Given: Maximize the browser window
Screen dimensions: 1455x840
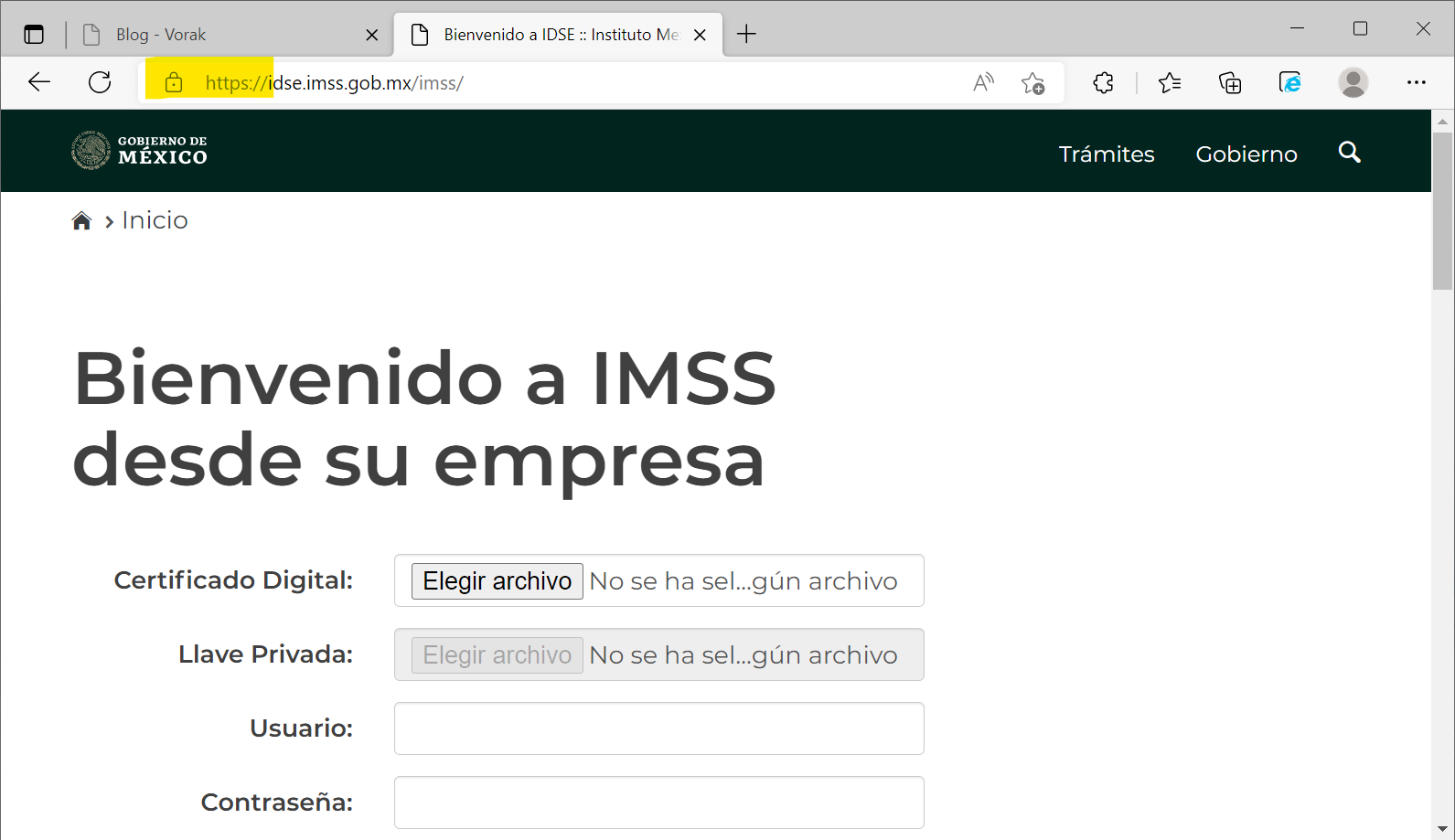Looking at the screenshot, I should (x=1360, y=28).
